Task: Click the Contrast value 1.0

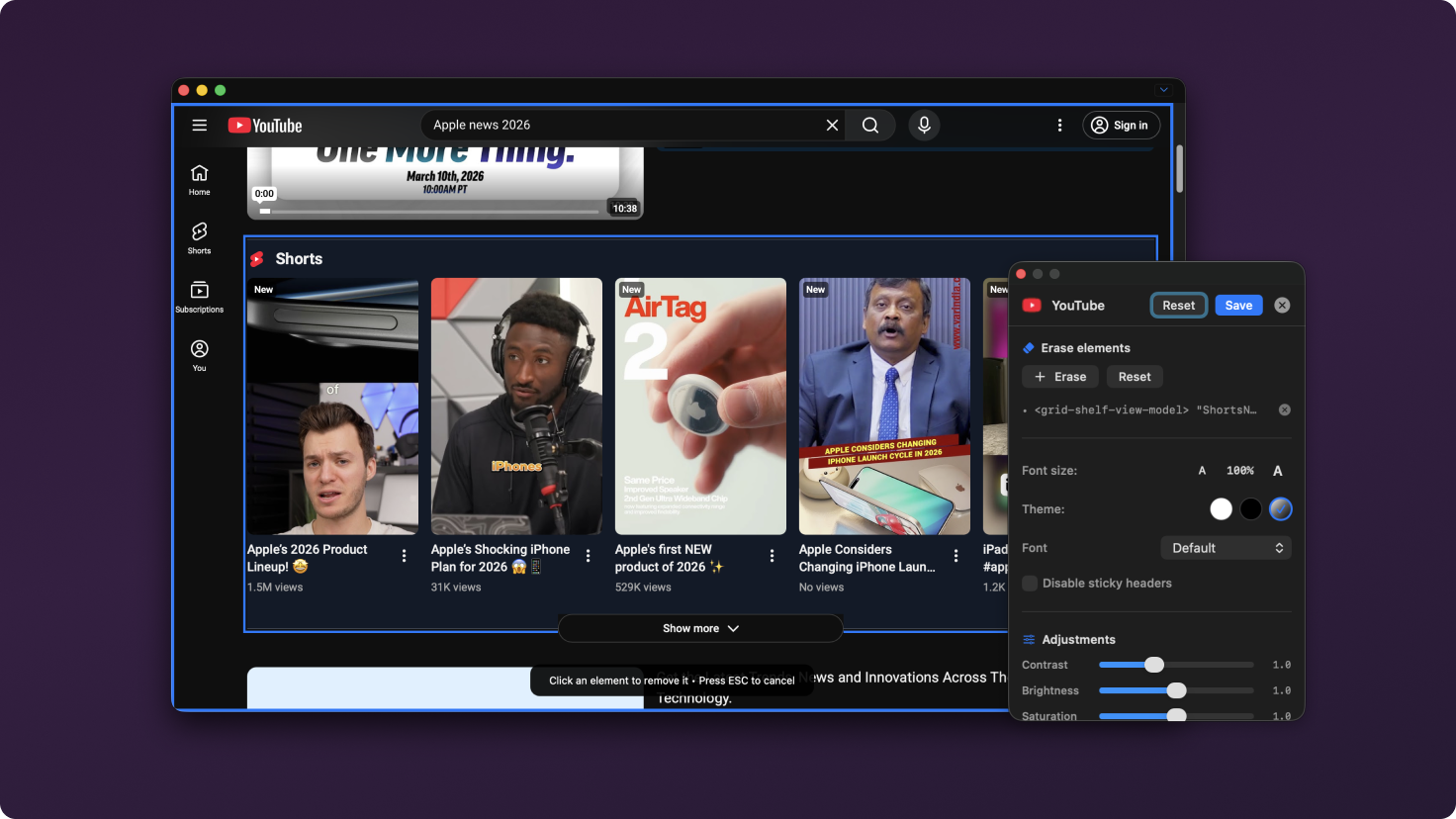Action: coord(1281,665)
